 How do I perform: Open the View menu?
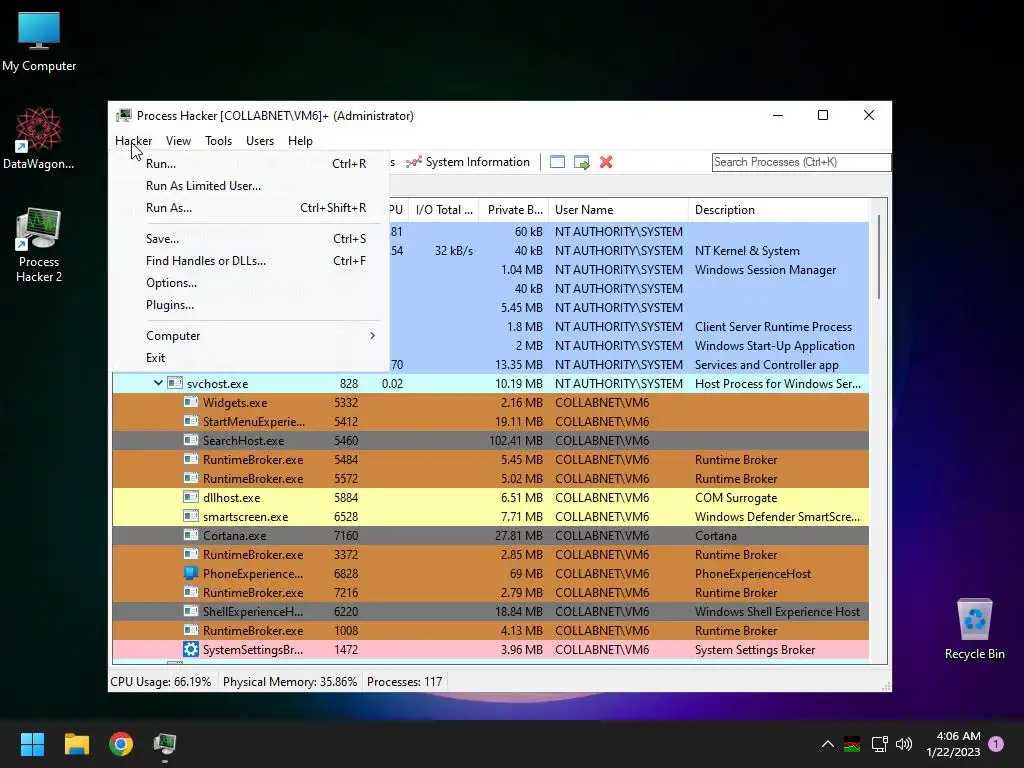[178, 140]
